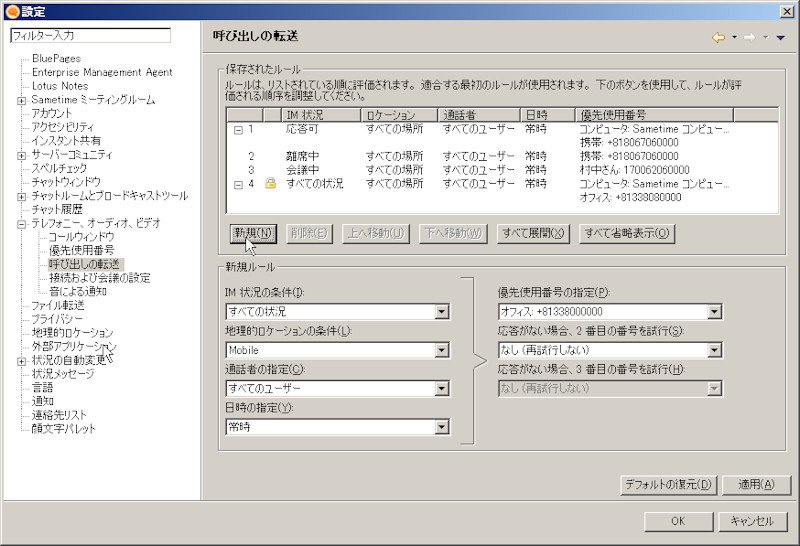This screenshot has height=546, width=800.
Task: Expand チャットルームとブロードキャストツール node
Action: pyautogui.click(x=21, y=196)
